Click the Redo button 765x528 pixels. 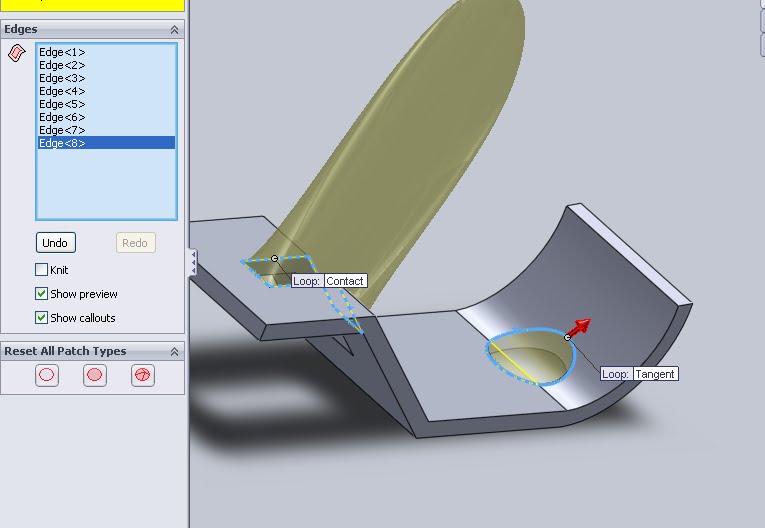pos(136,243)
